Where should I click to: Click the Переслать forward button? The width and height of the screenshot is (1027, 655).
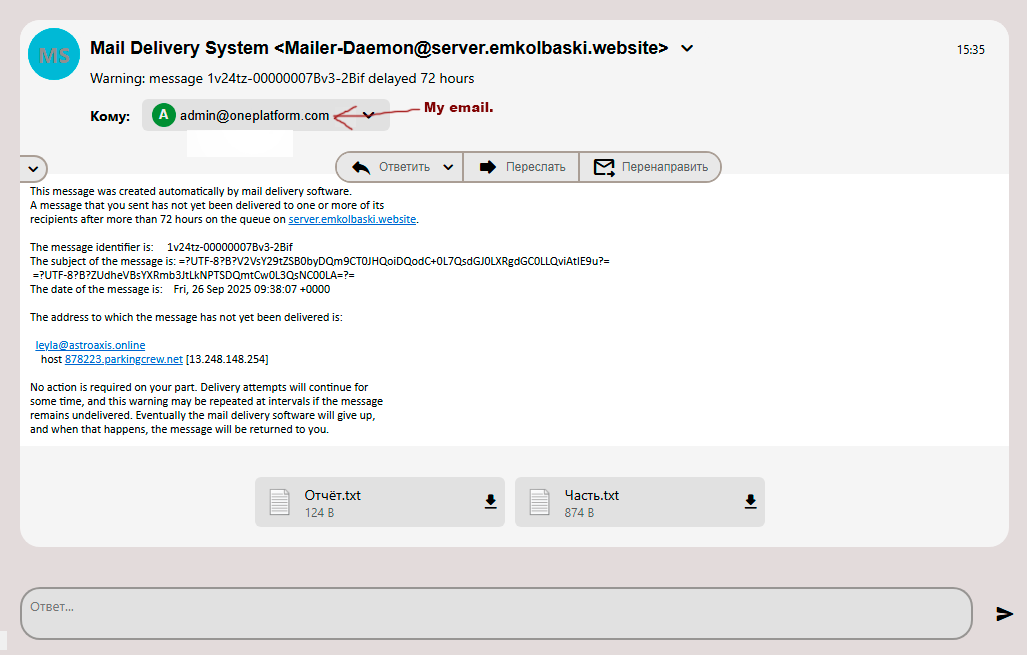coord(522,167)
